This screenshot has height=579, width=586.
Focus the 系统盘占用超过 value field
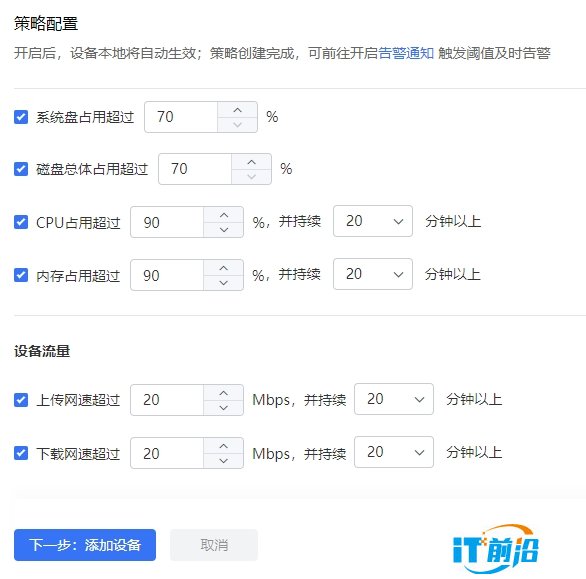click(x=181, y=117)
